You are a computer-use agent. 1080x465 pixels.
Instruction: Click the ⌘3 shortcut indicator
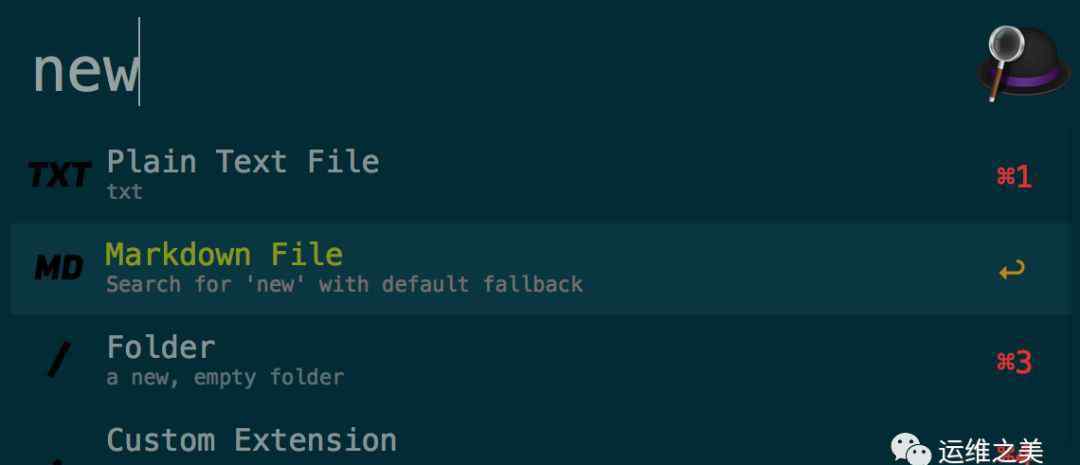(1014, 362)
